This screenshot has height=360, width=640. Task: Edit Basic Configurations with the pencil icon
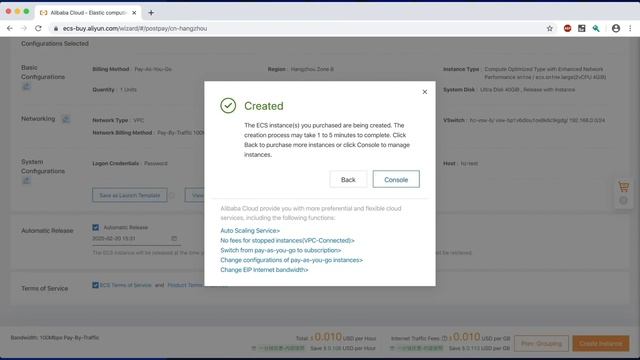click(27, 87)
